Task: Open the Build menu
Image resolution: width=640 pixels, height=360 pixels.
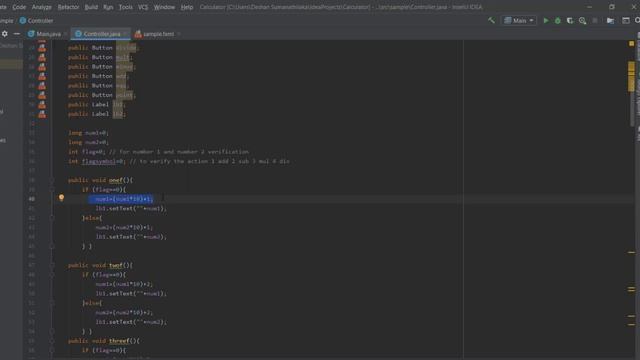Action: 91,7
